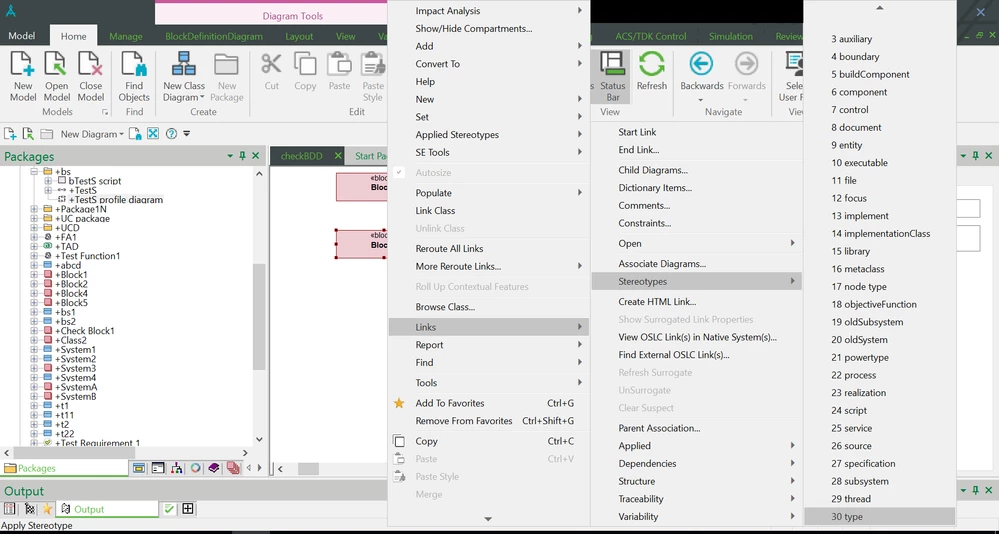The image size is (999, 534).
Task: Click the purple book icon below Packages
Action: 213,468
